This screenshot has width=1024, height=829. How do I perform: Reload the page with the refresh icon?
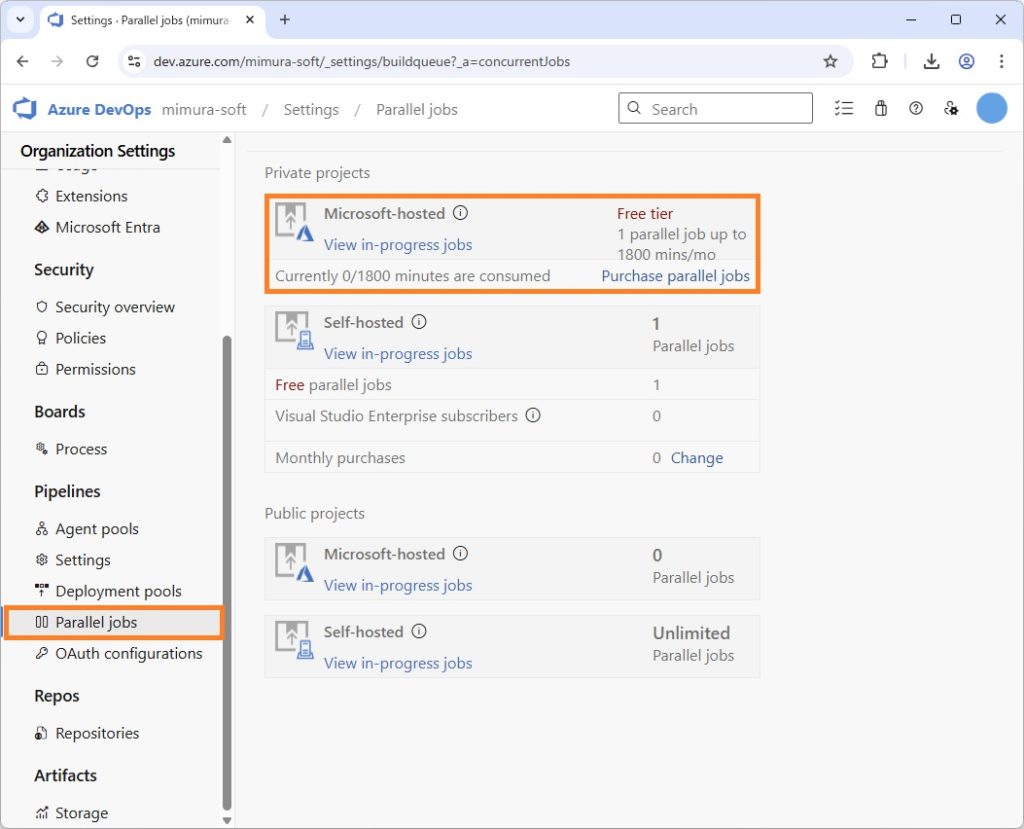(92, 61)
